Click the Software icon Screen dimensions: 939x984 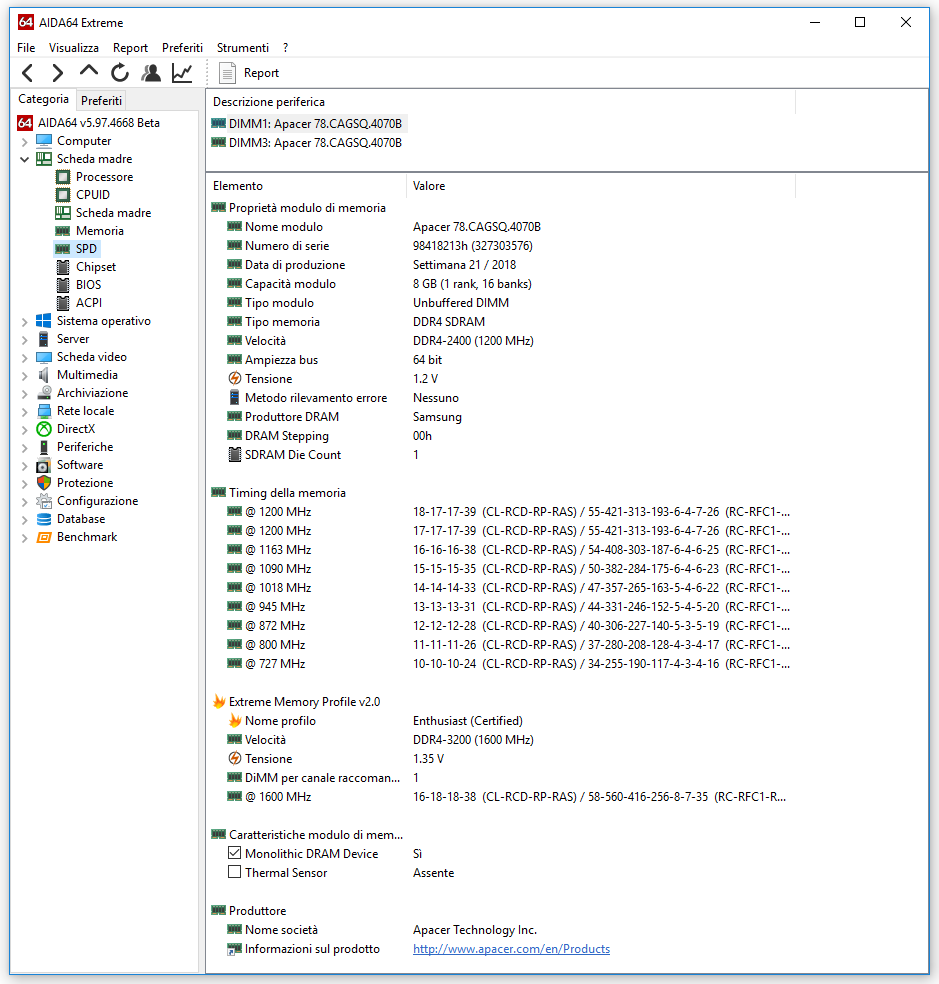tap(44, 465)
